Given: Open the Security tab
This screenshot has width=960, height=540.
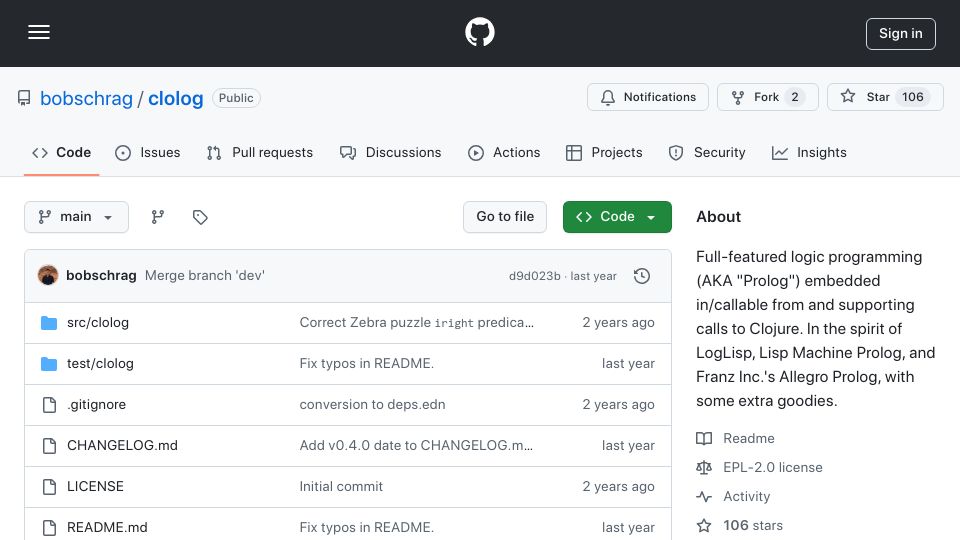Looking at the screenshot, I should click(x=707, y=152).
